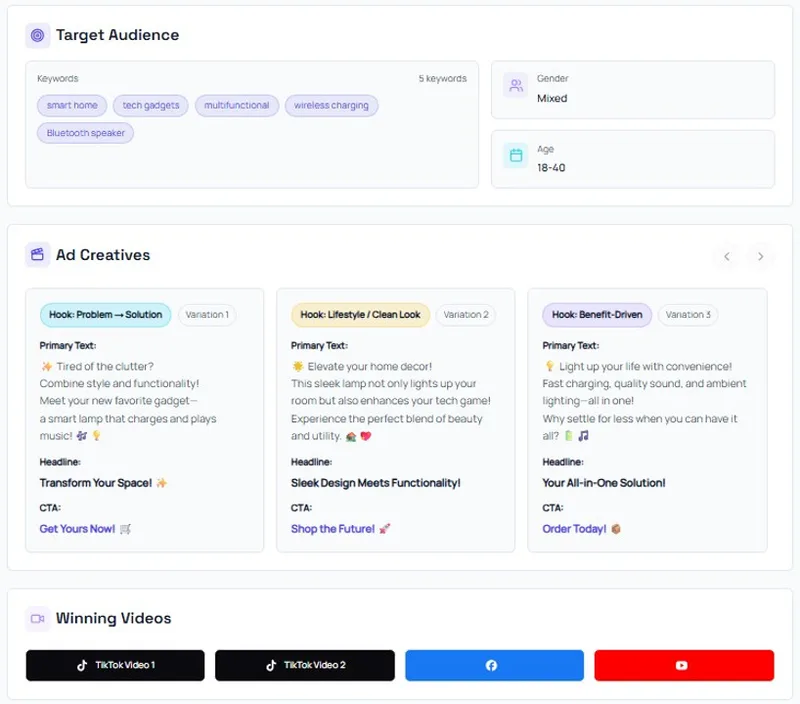Click the Your All-in-One Solution! headline
The image size is (800, 704).
pyautogui.click(x=604, y=483)
